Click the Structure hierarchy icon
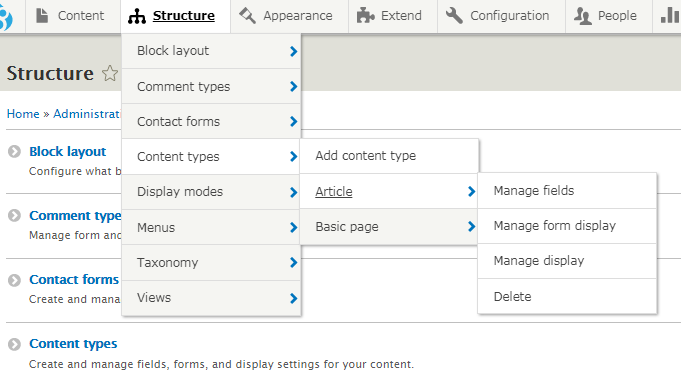The image size is (681, 370). [137, 16]
